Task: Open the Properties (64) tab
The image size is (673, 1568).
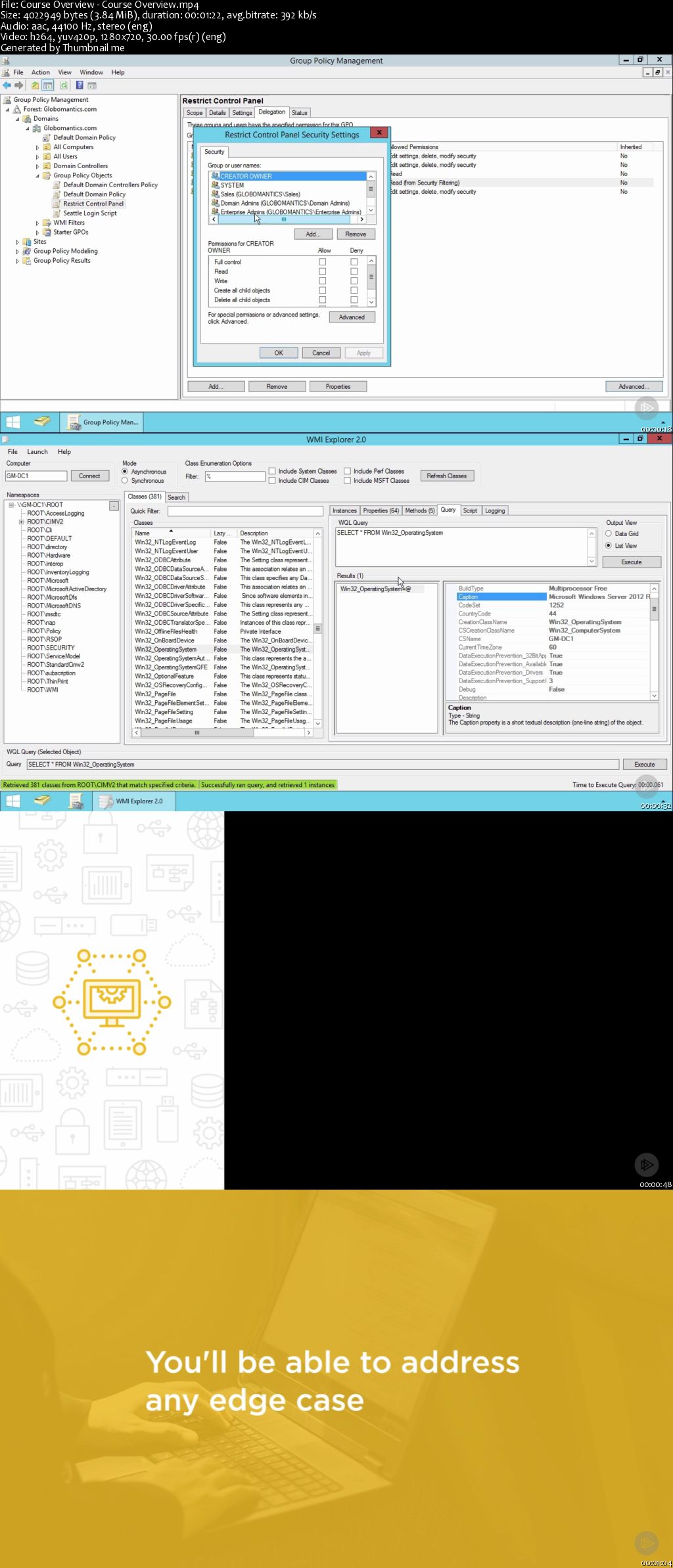Action: coord(381,510)
